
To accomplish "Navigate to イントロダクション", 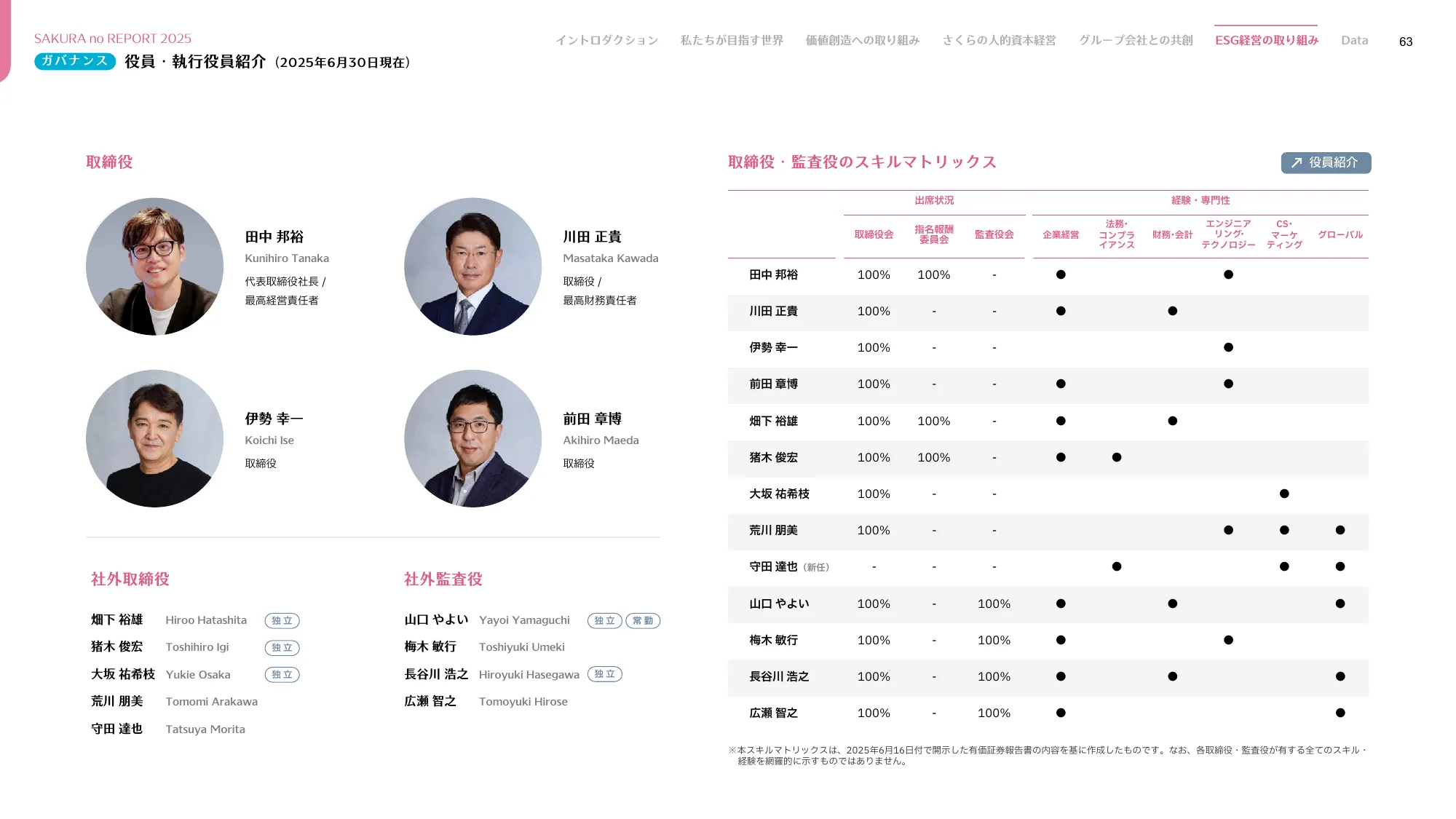I will (x=606, y=40).
